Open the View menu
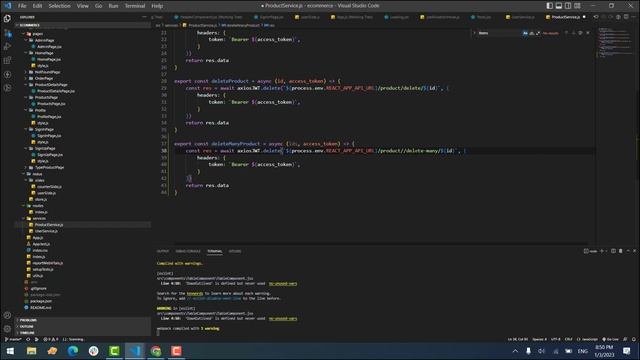The image size is (640, 360). [82, 6]
